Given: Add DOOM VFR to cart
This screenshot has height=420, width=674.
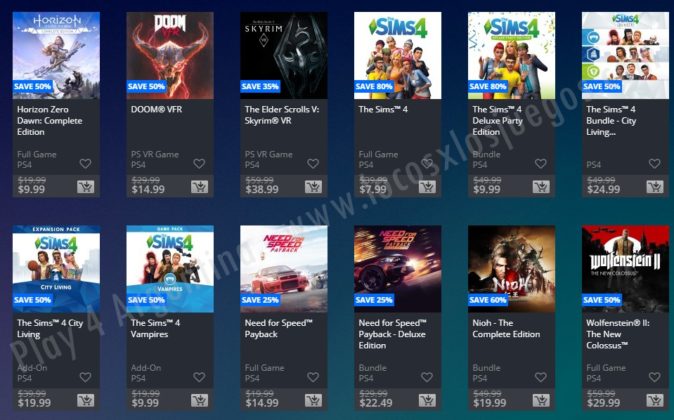Looking at the screenshot, I should (x=199, y=187).
